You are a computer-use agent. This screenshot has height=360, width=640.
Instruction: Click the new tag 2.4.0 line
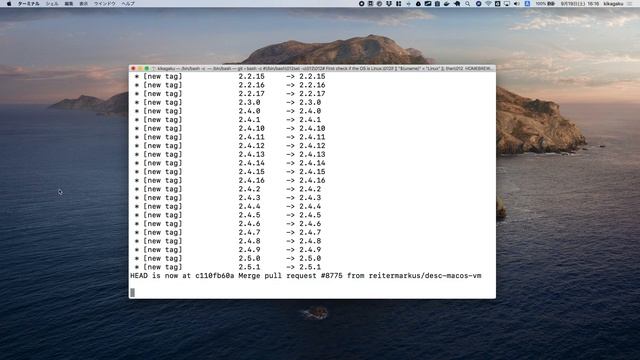point(228,111)
